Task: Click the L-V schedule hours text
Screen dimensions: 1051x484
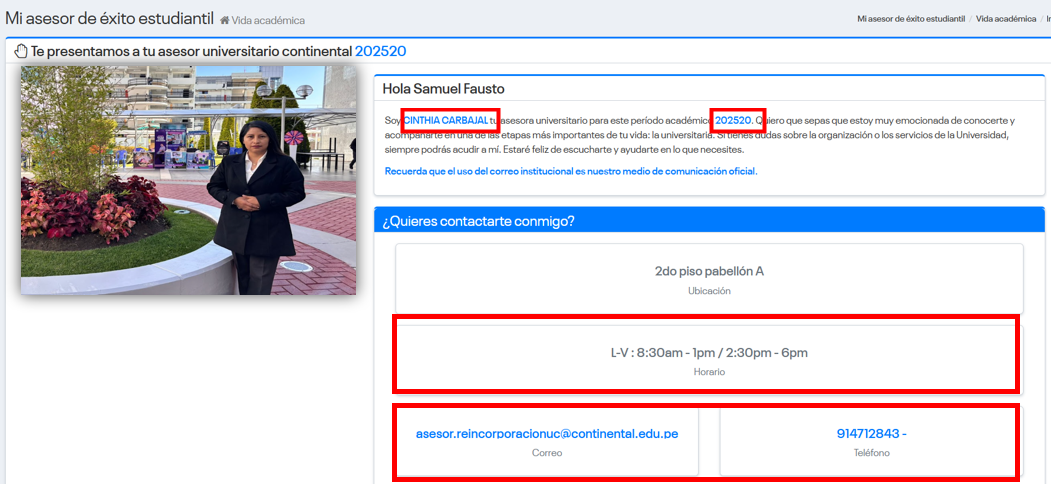Action: point(709,353)
